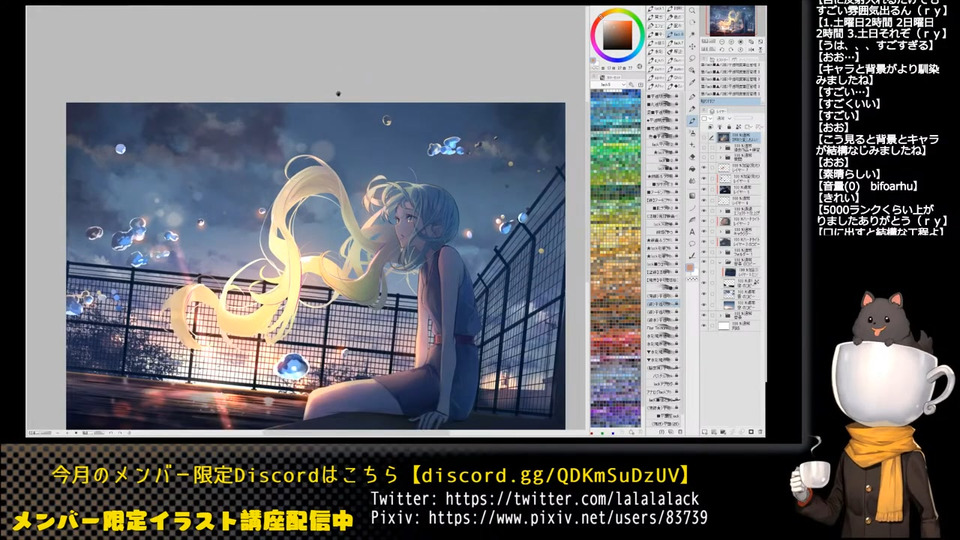
Task: Click the 用紙 layer white thumbnail
Action: (x=724, y=326)
